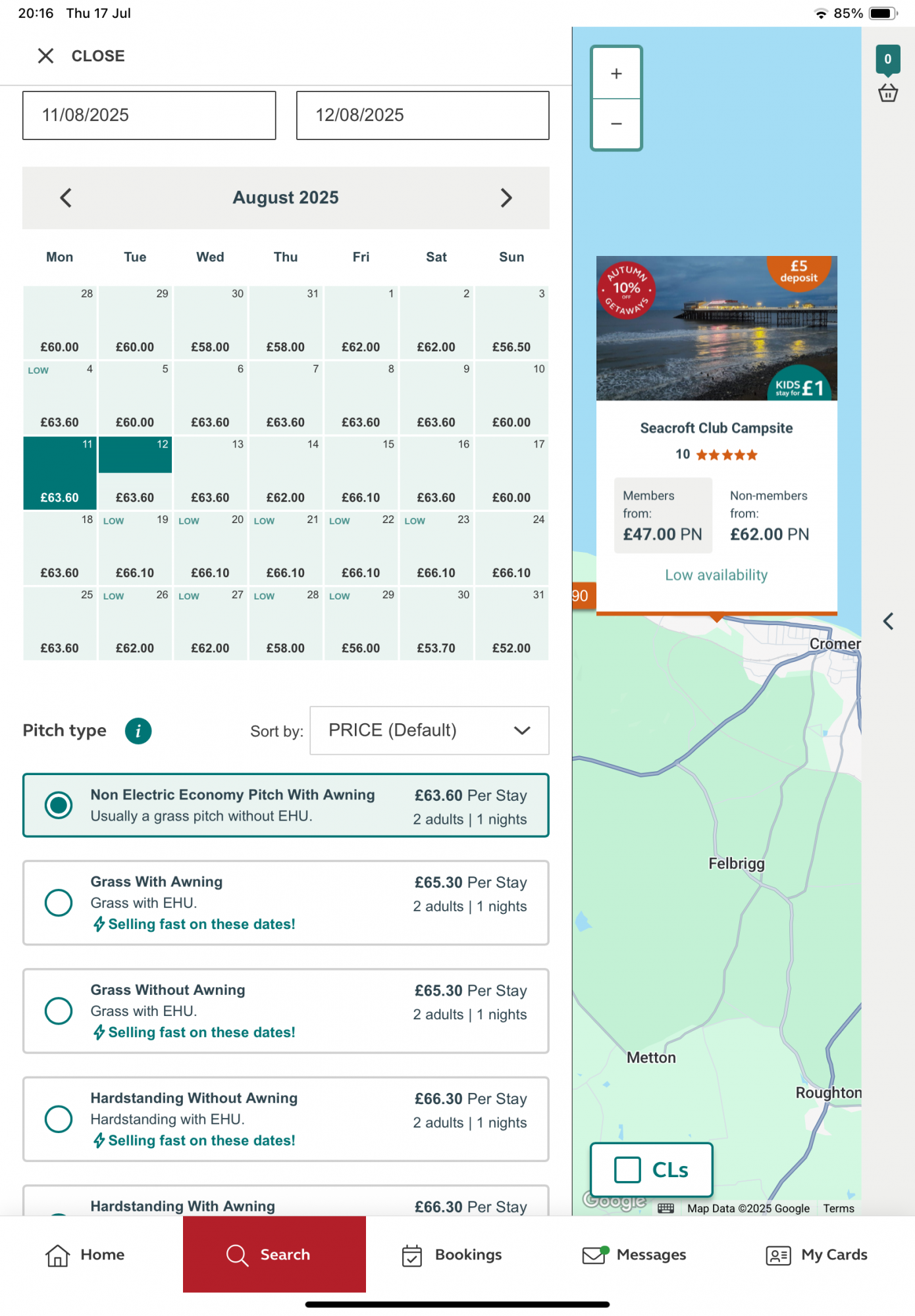The height and width of the screenshot is (1316, 915).
Task: Tap the Home icon in bottom bar
Action: point(58,1255)
